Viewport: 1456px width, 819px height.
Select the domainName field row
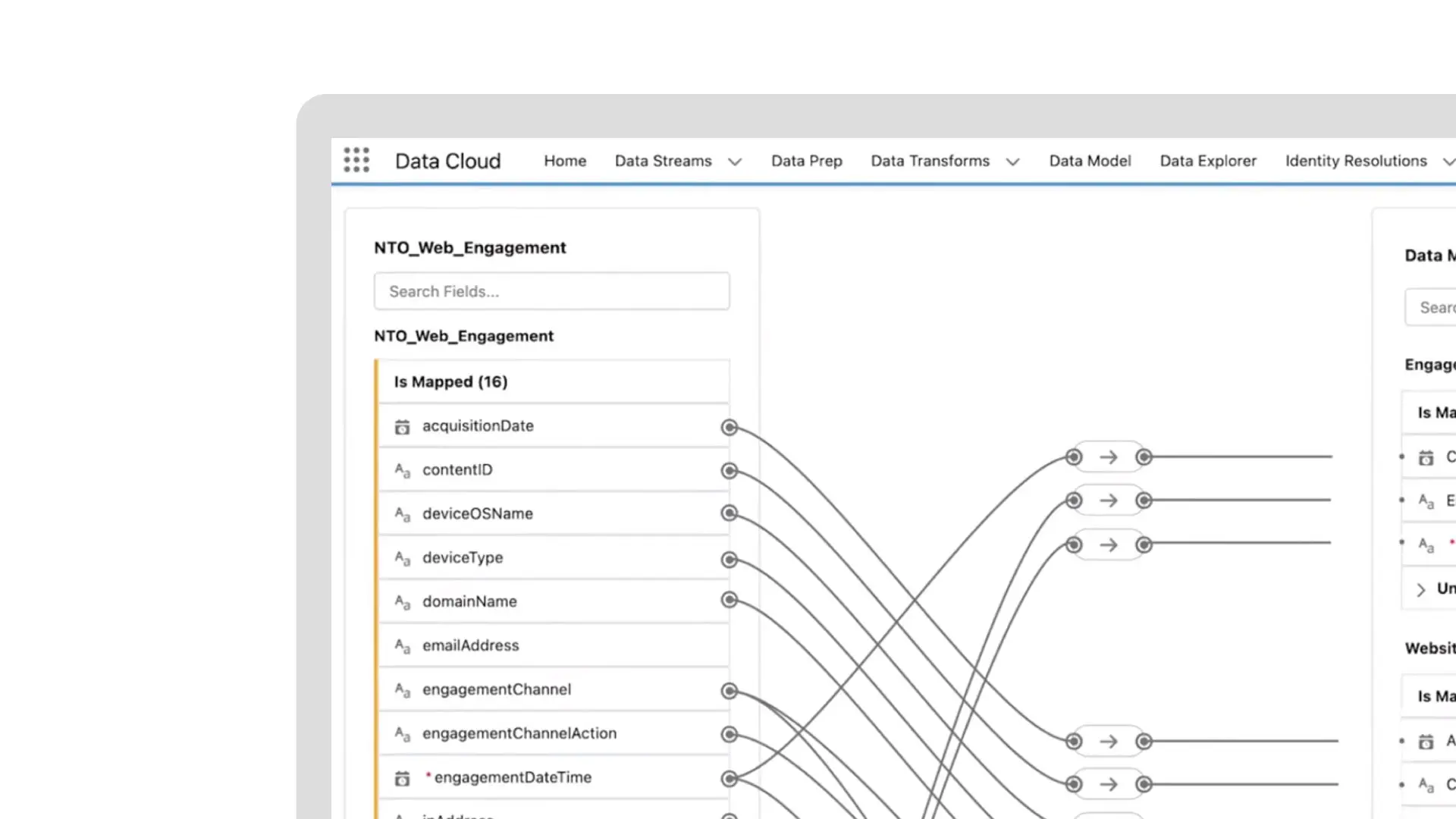pyautogui.click(x=554, y=602)
